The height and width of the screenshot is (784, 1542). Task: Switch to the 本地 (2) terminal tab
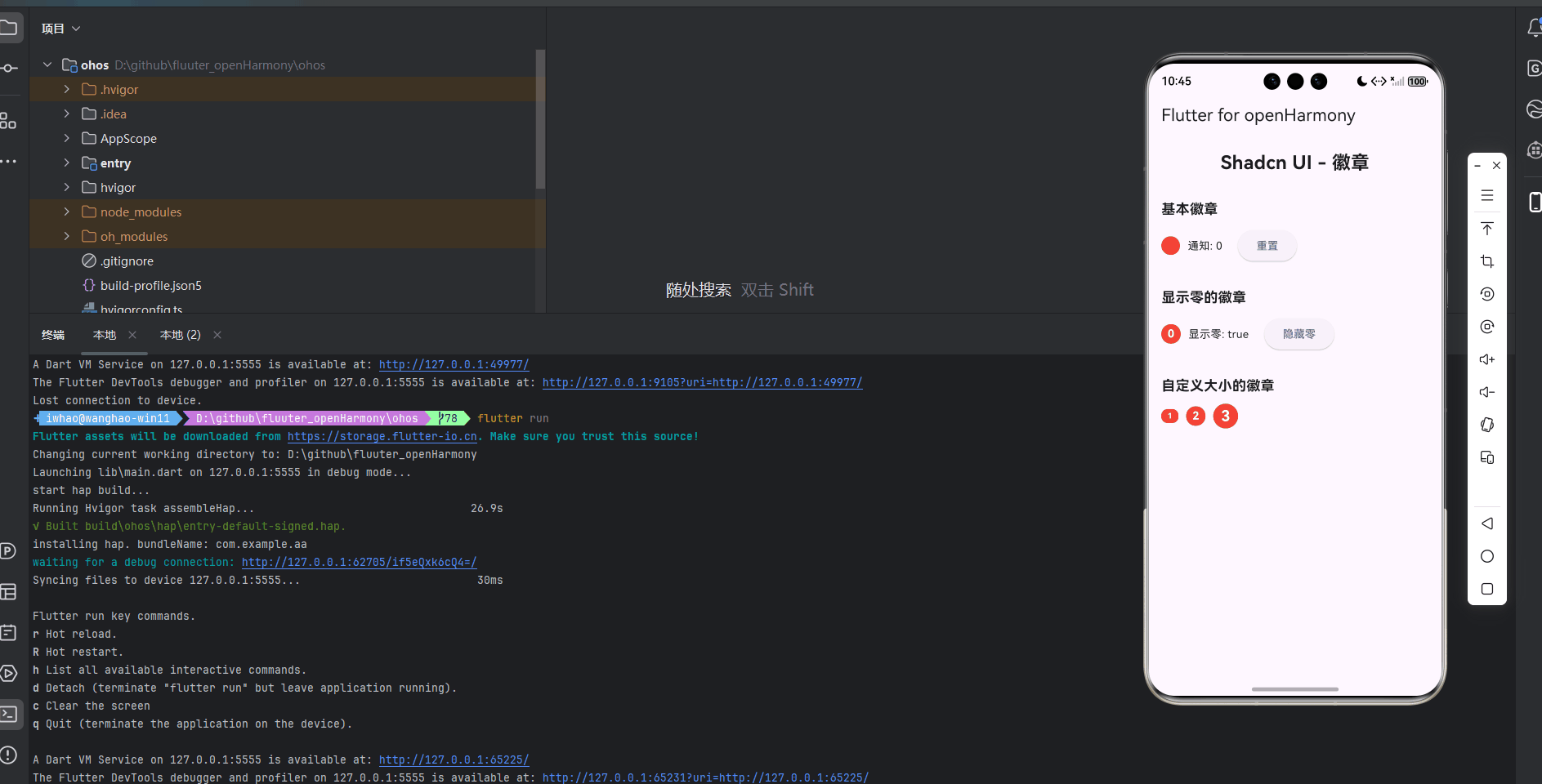click(181, 335)
